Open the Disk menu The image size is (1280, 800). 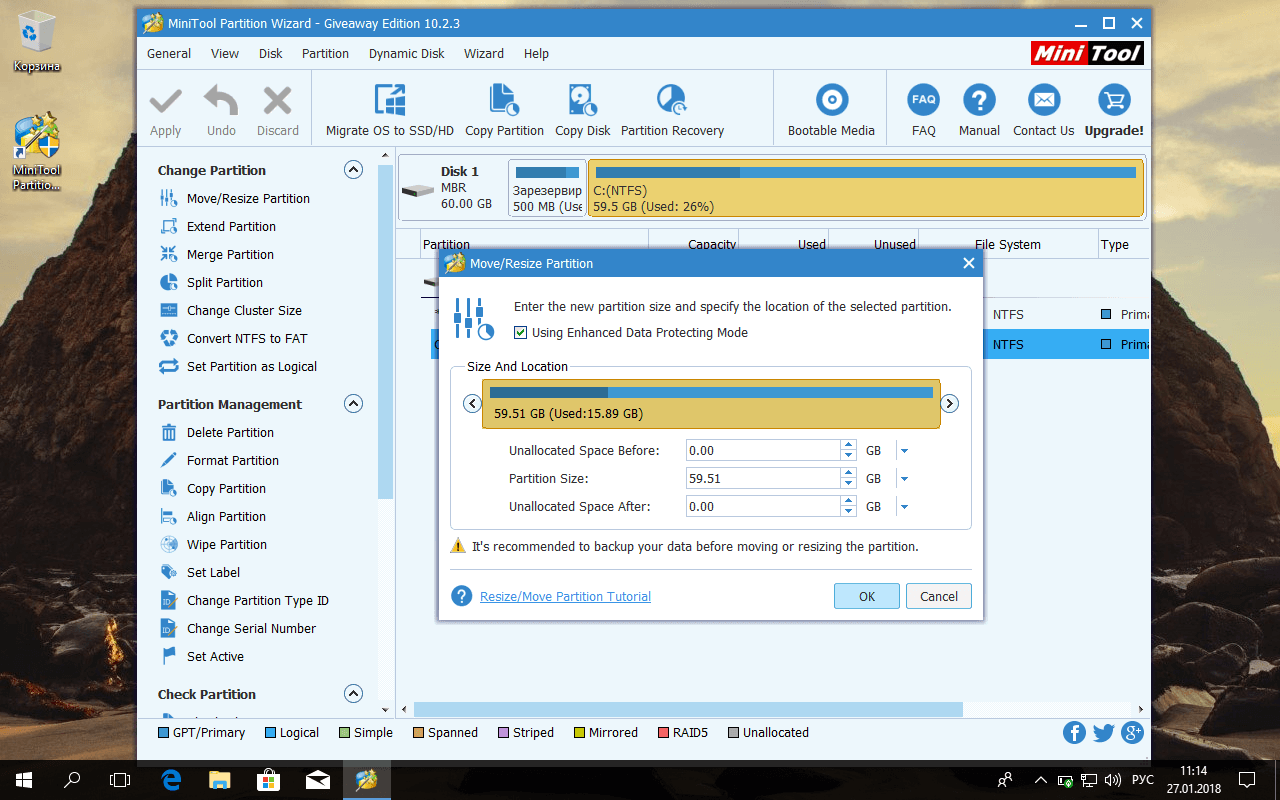tap(271, 54)
